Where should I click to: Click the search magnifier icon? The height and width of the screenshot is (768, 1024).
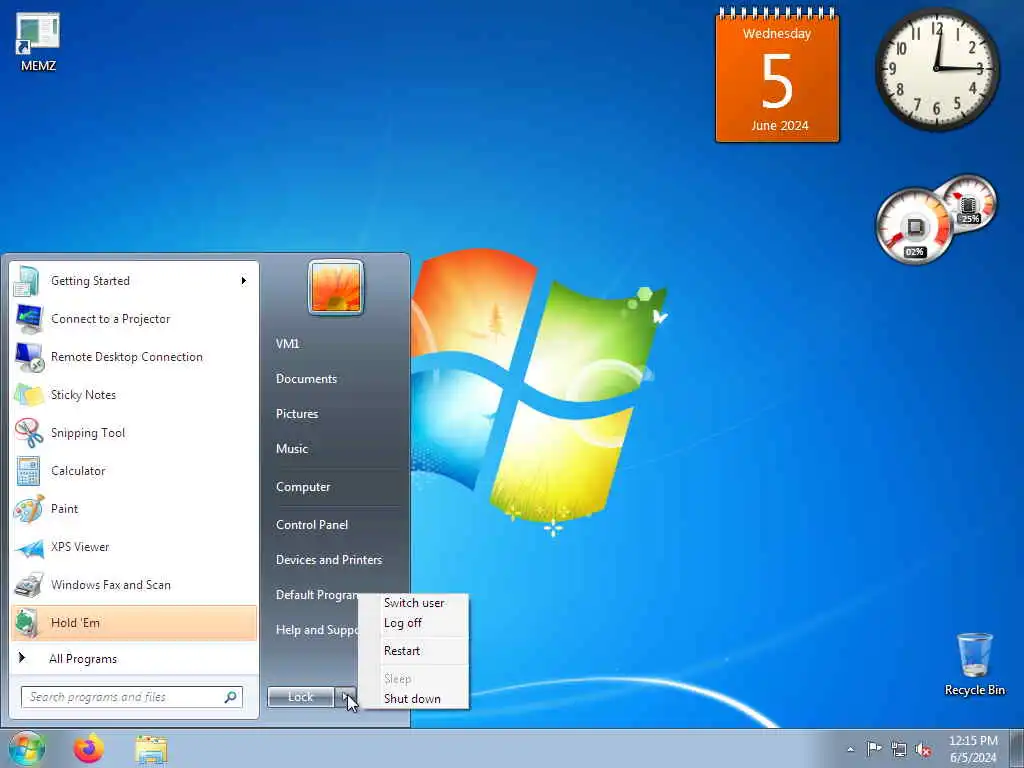tap(231, 697)
